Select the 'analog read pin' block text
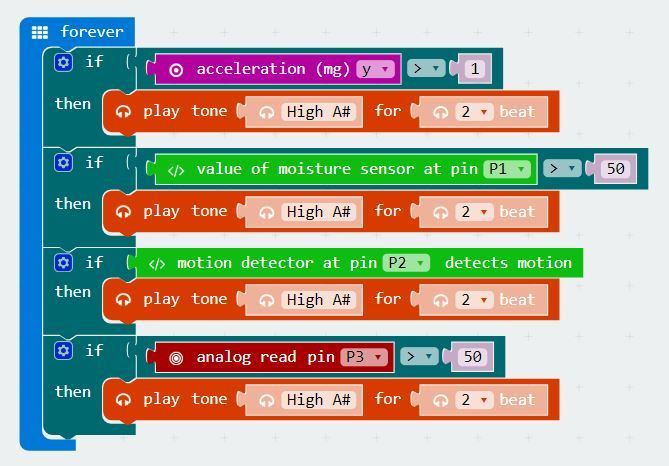The width and height of the screenshot is (669, 466). pyautogui.click(x=265, y=357)
